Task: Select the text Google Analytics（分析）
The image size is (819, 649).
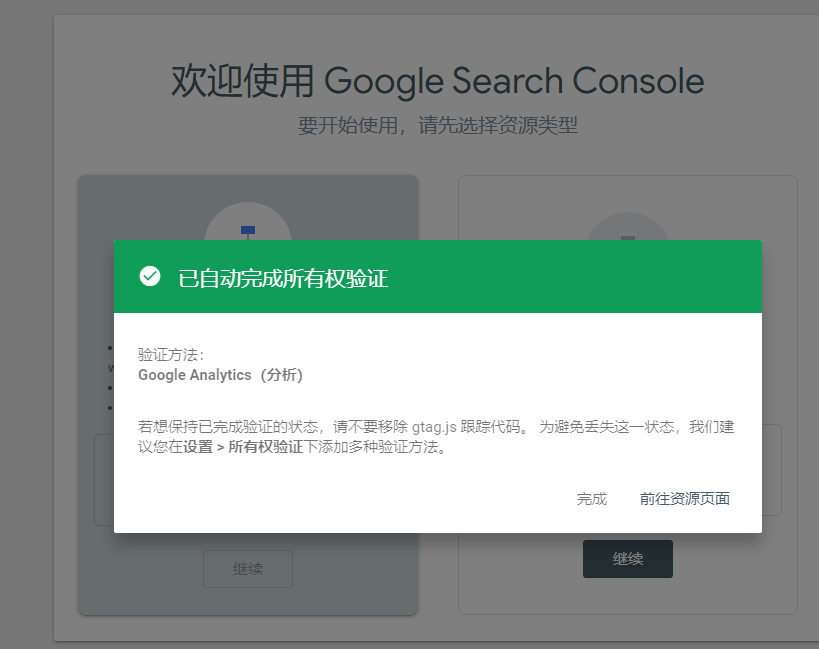Action: (x=220, y=375)
